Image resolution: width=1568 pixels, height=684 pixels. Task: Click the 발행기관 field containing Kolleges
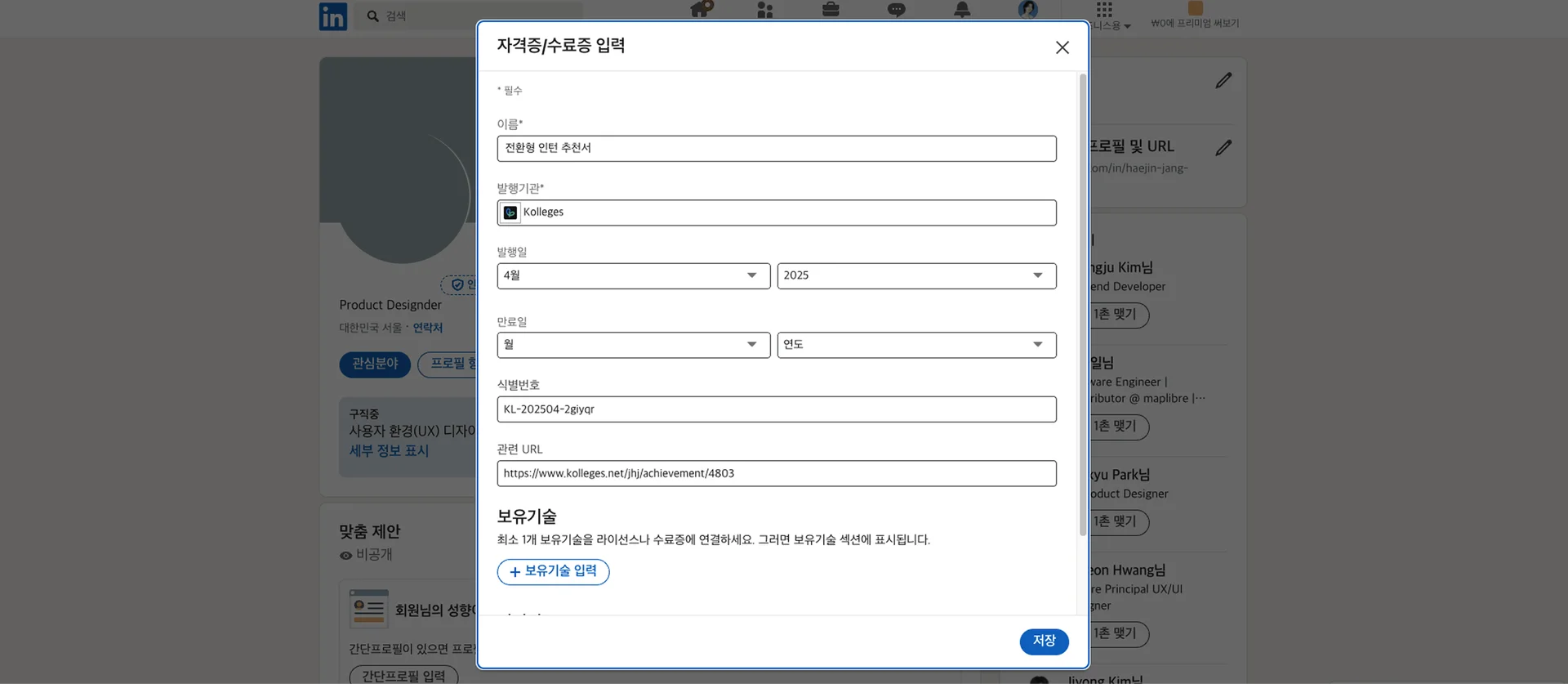(777, 212)
